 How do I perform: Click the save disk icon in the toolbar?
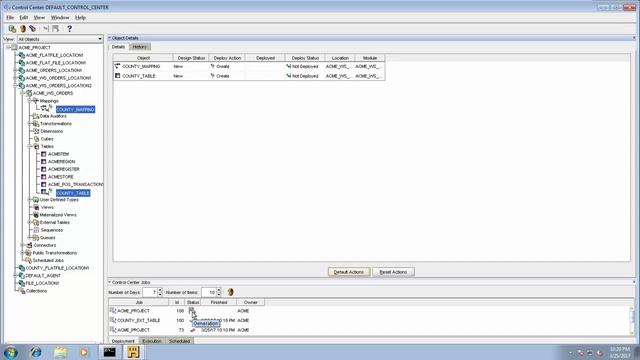pyautogui.click(x=56, y=29)
